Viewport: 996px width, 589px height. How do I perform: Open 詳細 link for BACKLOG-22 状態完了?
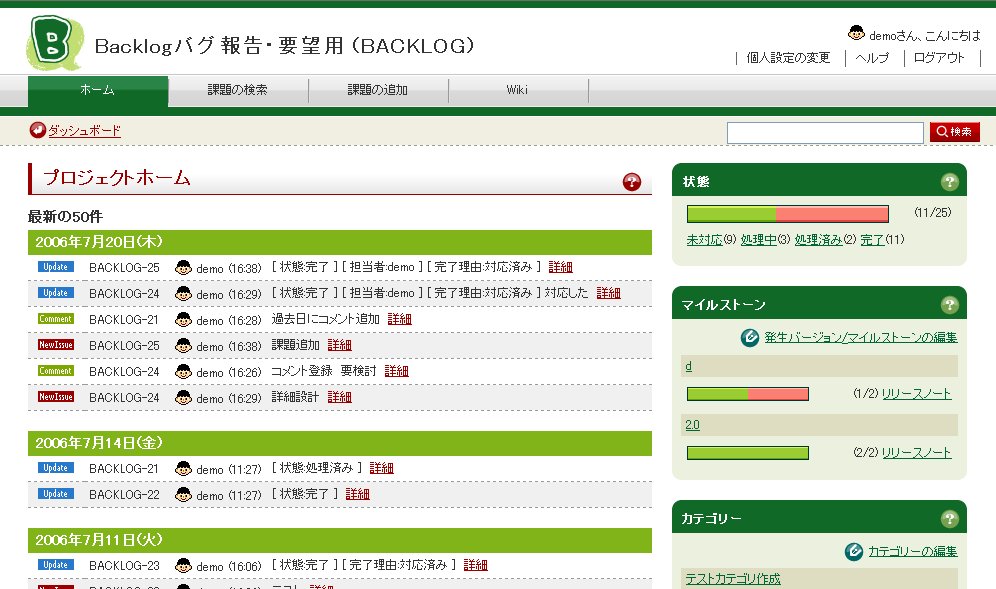pos(358,495)
